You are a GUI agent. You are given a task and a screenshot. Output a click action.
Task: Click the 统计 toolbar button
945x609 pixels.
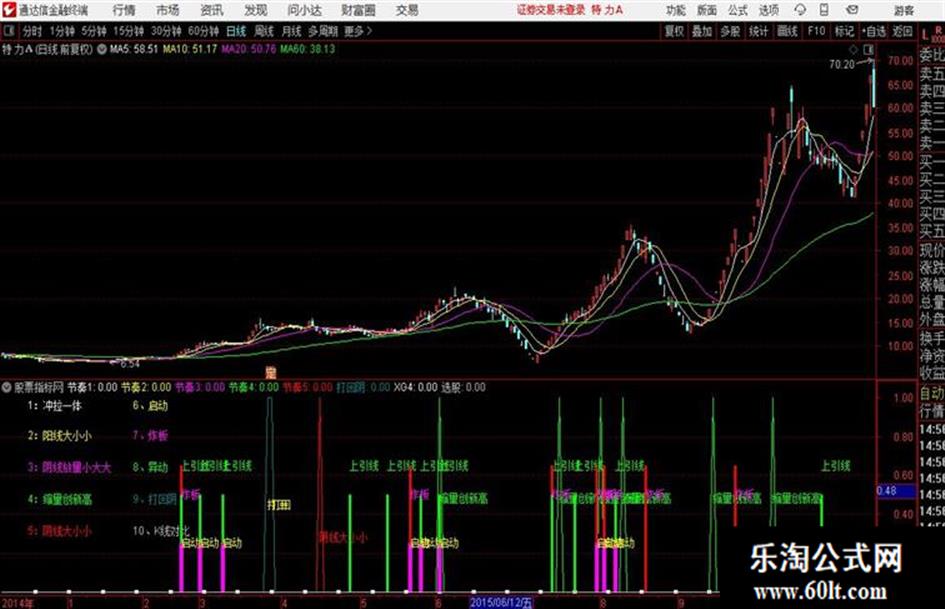coord(758,31)
